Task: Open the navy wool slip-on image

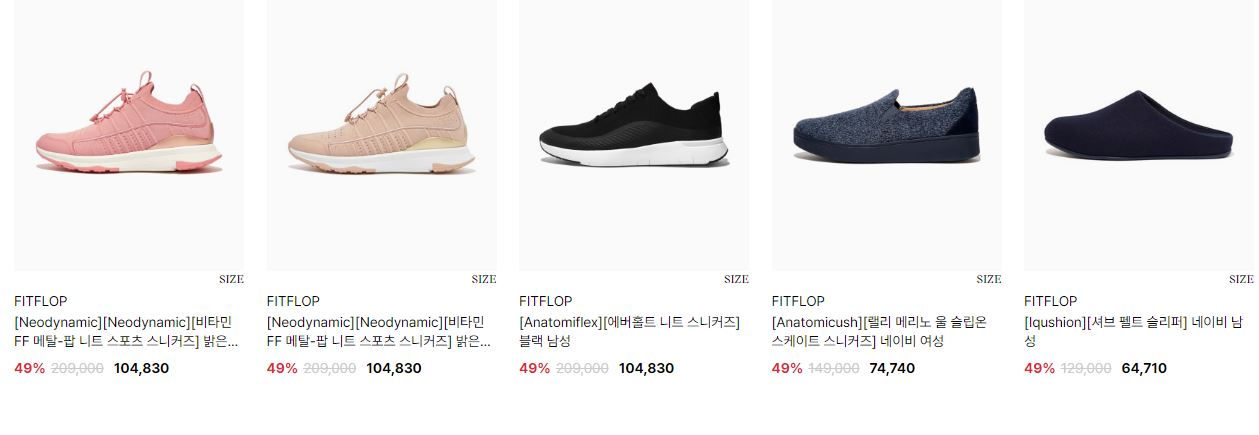Action: [x=886, y=135]
